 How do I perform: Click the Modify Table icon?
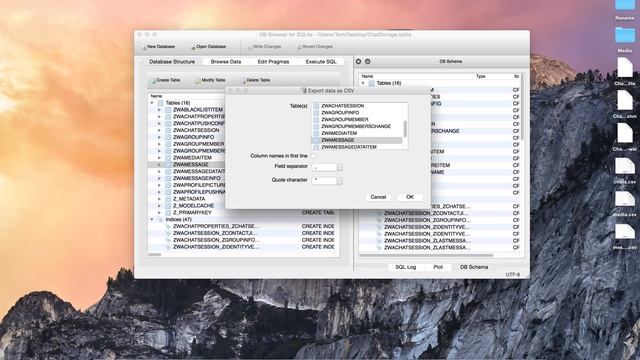198,81
